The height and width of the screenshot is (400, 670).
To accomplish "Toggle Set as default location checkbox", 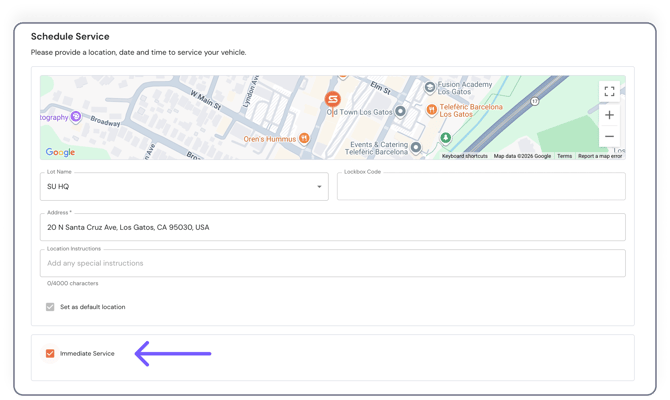I will [50, 307].
